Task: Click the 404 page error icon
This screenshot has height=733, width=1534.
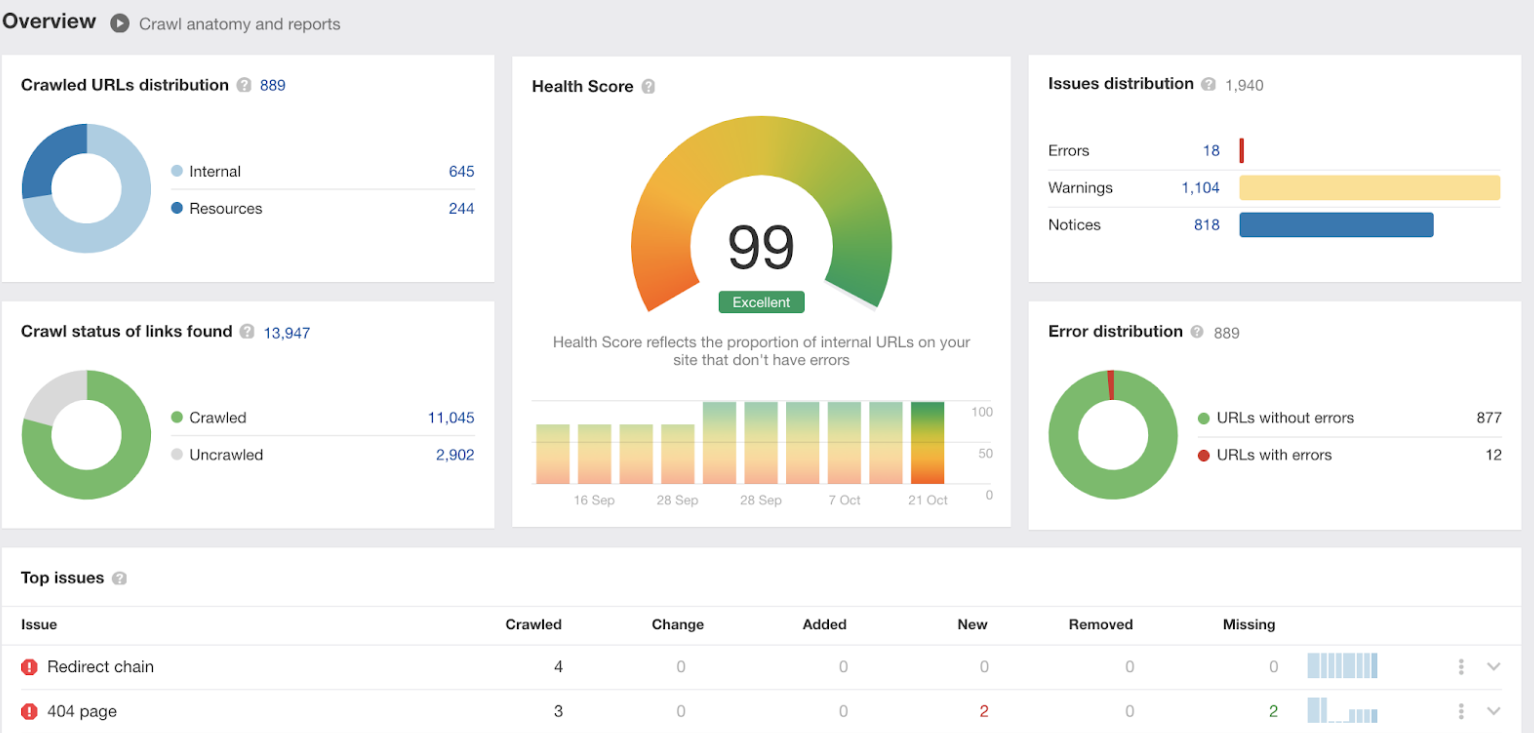Action: (x=29, y=712)
